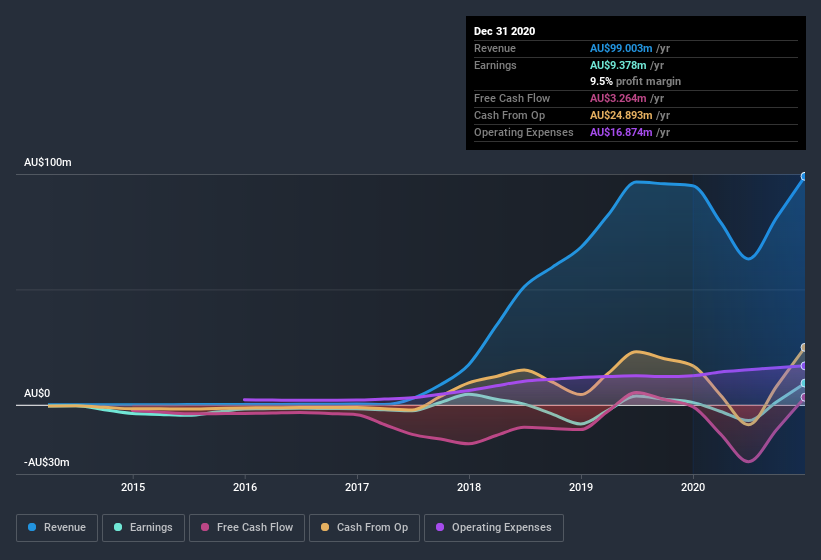Click the -AU$30m y-axis label
The width and height of the screenshot is (821, 560).
tap(47, 462)
